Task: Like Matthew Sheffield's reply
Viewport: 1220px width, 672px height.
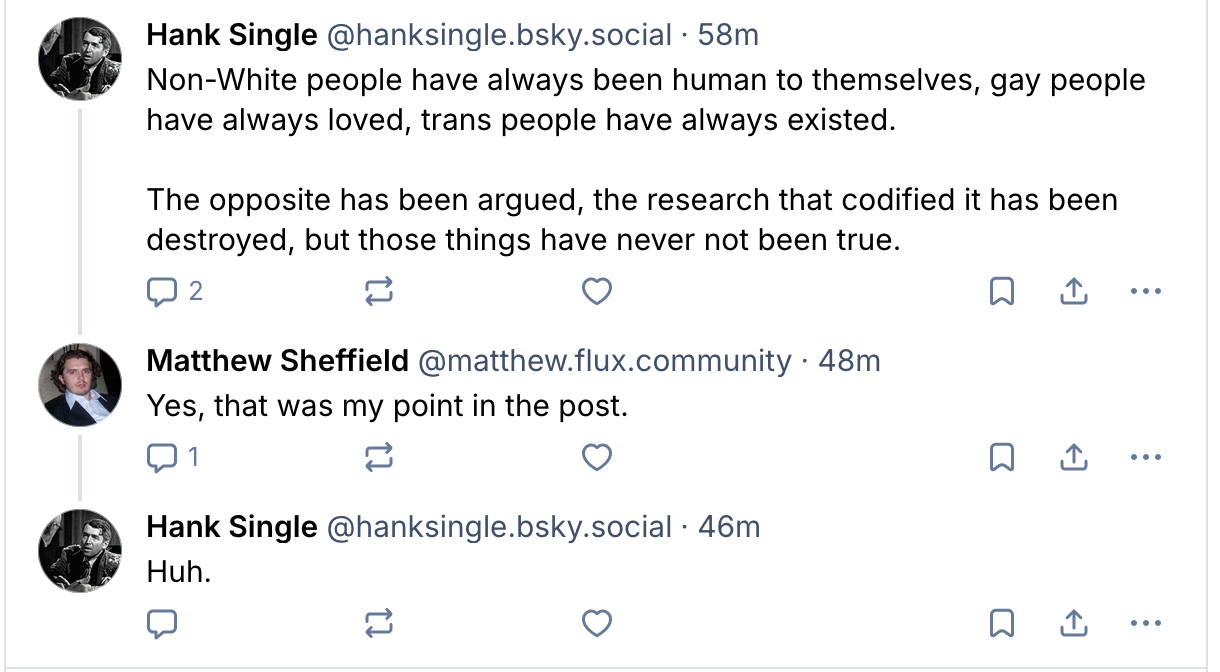Action: pyautogui.click(x=597, y=457)
